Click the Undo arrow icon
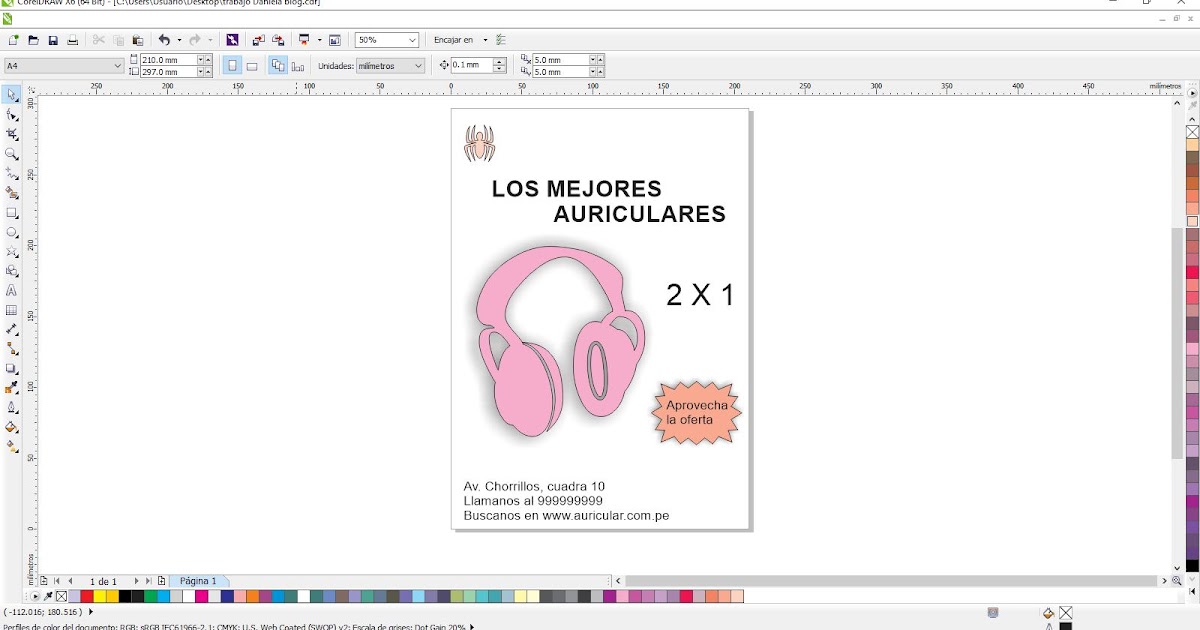Image resolution: width=1200 pixels, height=630 pixels. (x=164, y=40)
